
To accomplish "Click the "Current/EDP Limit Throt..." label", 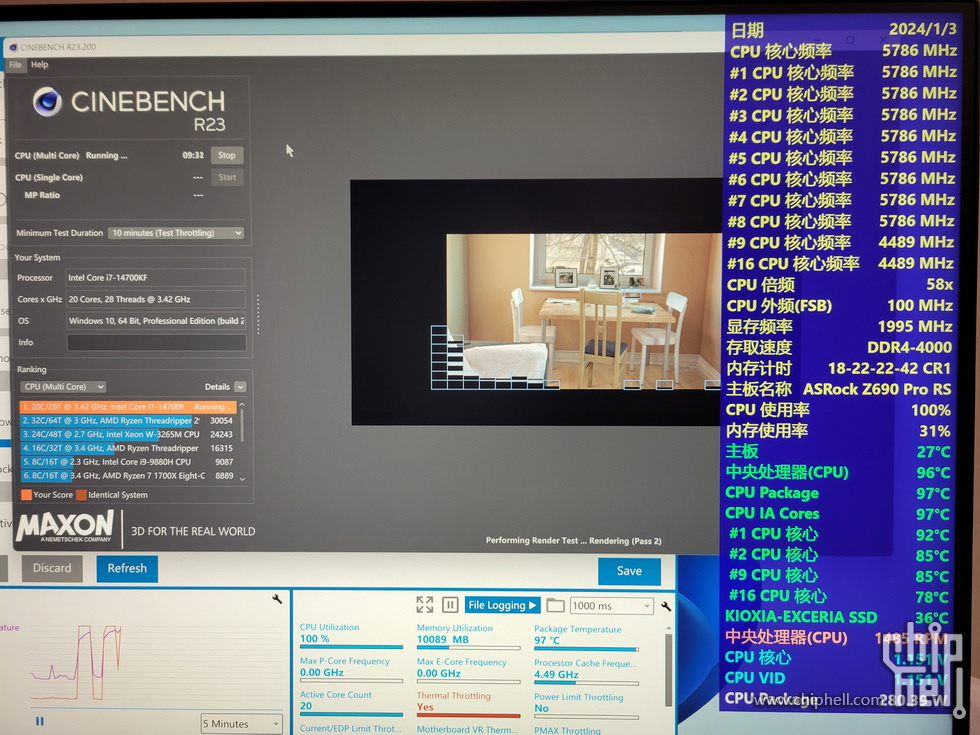I will tap(351, 728).
